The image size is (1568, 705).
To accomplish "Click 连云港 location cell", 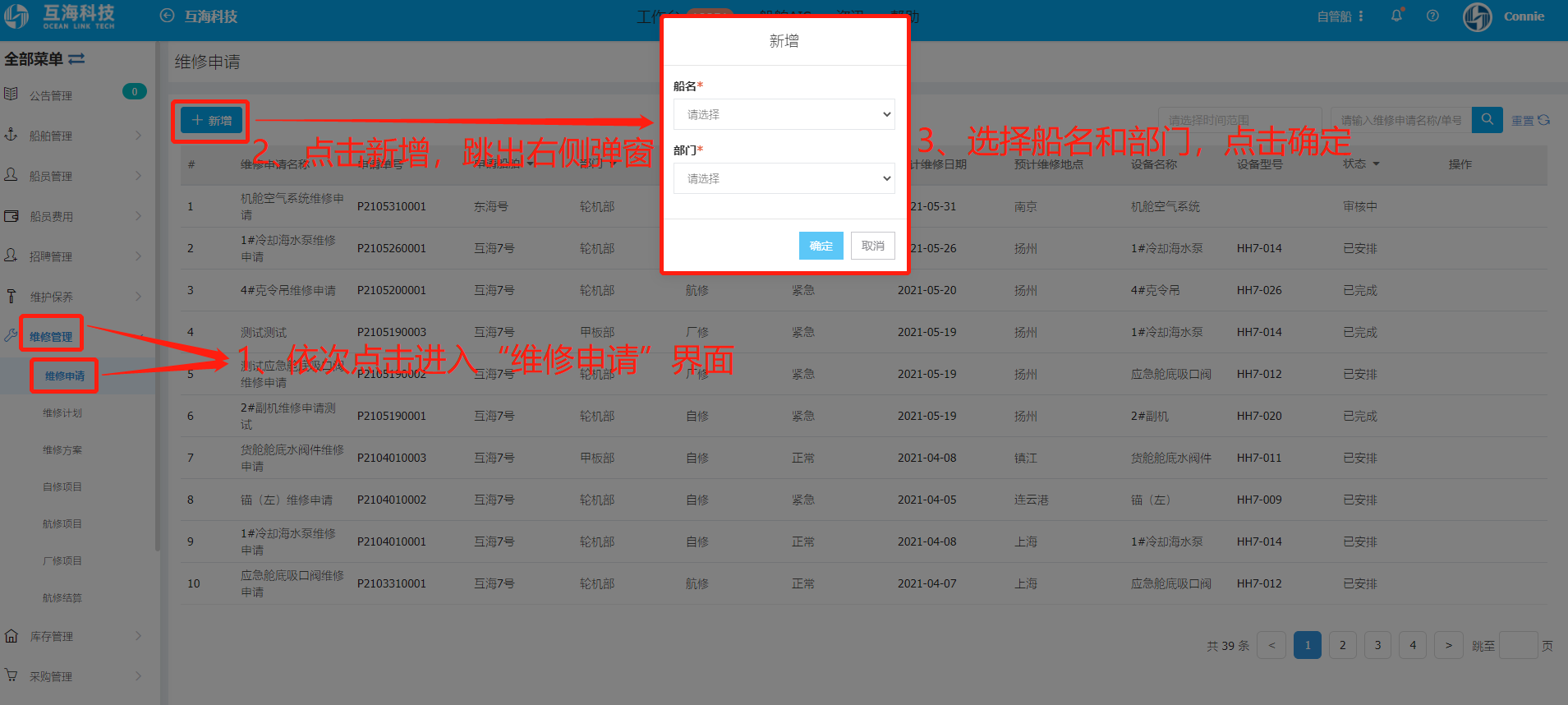I will point(1032,500).
